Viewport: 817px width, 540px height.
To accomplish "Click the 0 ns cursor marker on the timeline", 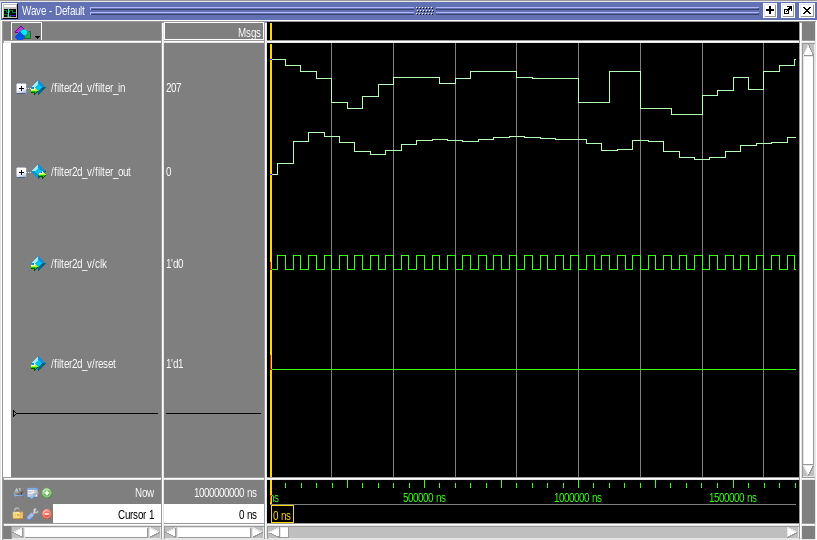I will (282, 516).
